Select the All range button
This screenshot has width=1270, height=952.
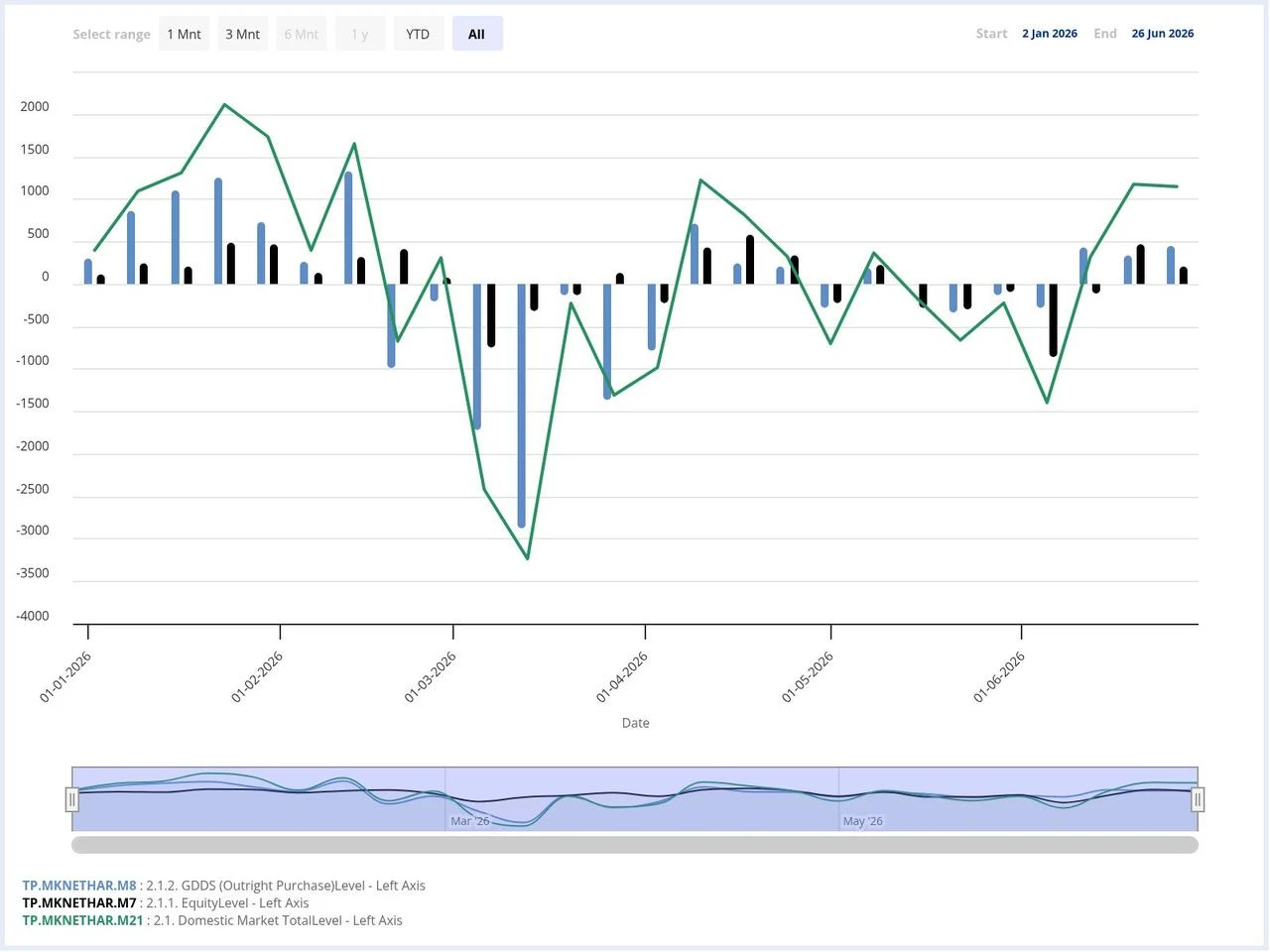(477, 34)
